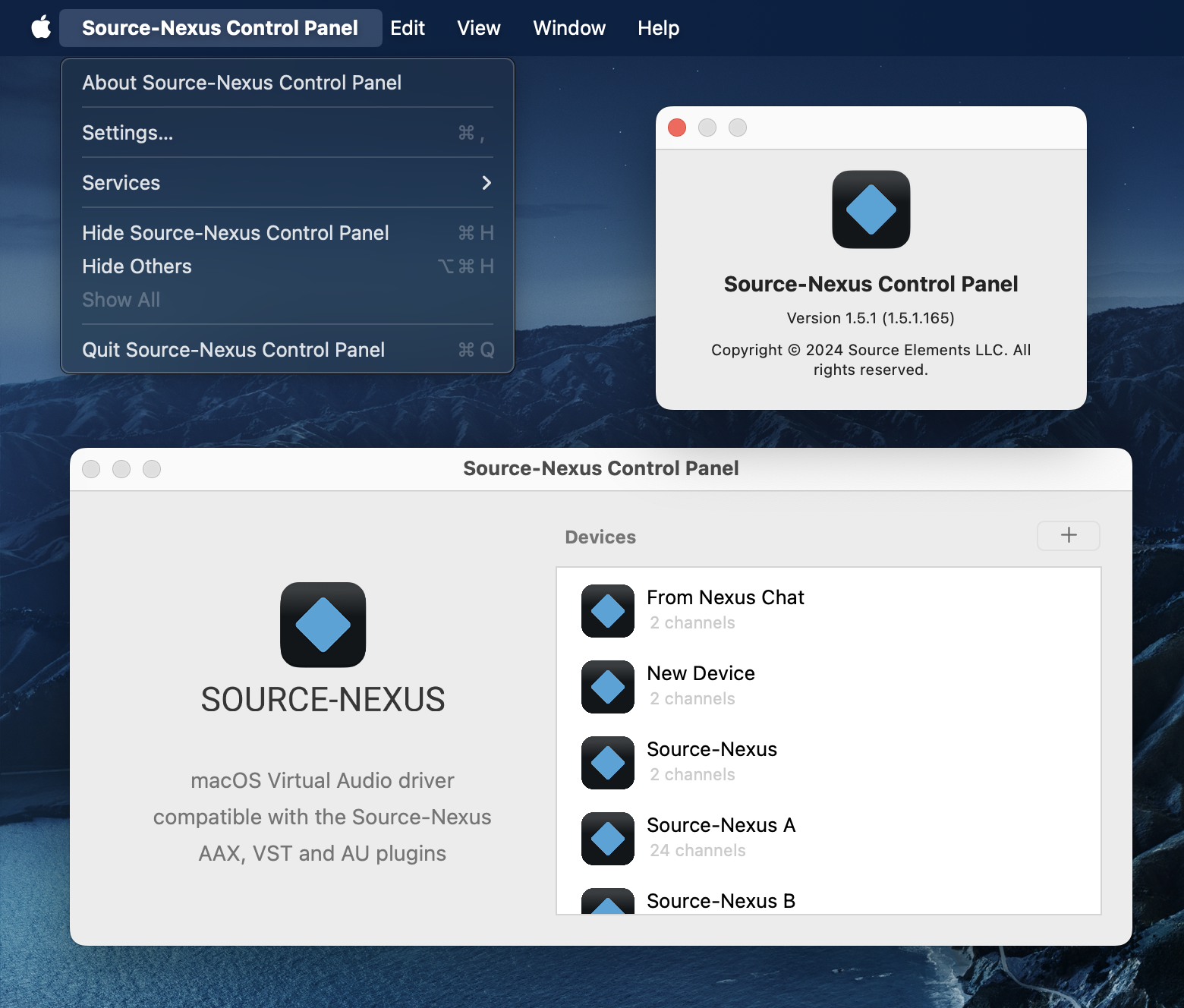Image resolution: width=1184 pixels, height=1008 pixels.
Task: Open Settings… from the app menu
Action: point(287,133)
